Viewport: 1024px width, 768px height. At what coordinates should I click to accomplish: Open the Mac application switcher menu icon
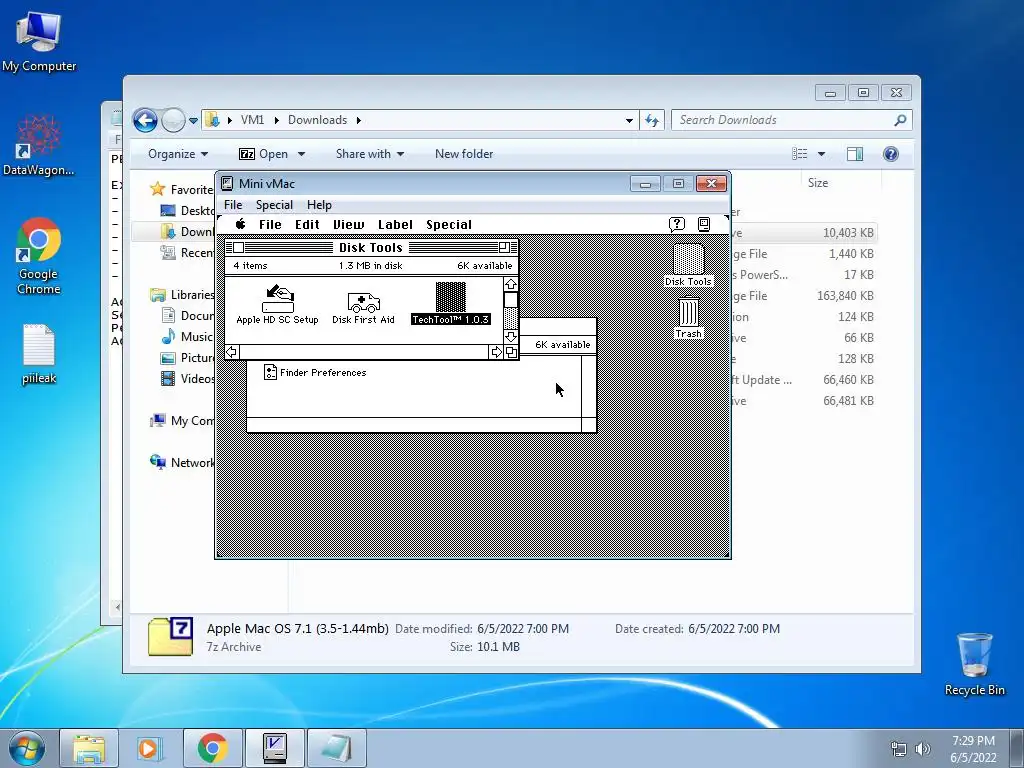704,224
